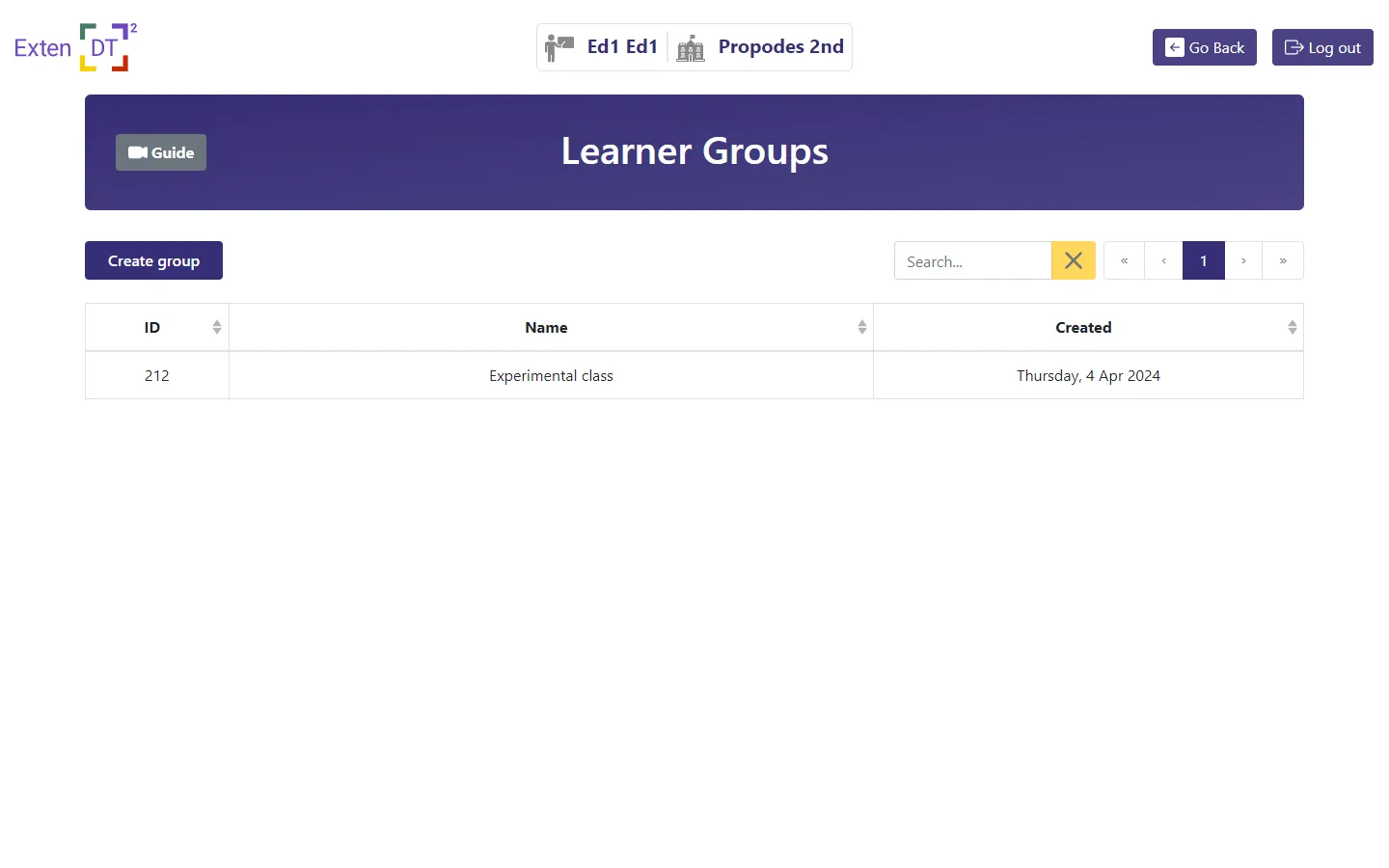This screenshot has width=1389, height=868.
Task: Clear the search using the yellow X icon
Action: click(1073, 260)
